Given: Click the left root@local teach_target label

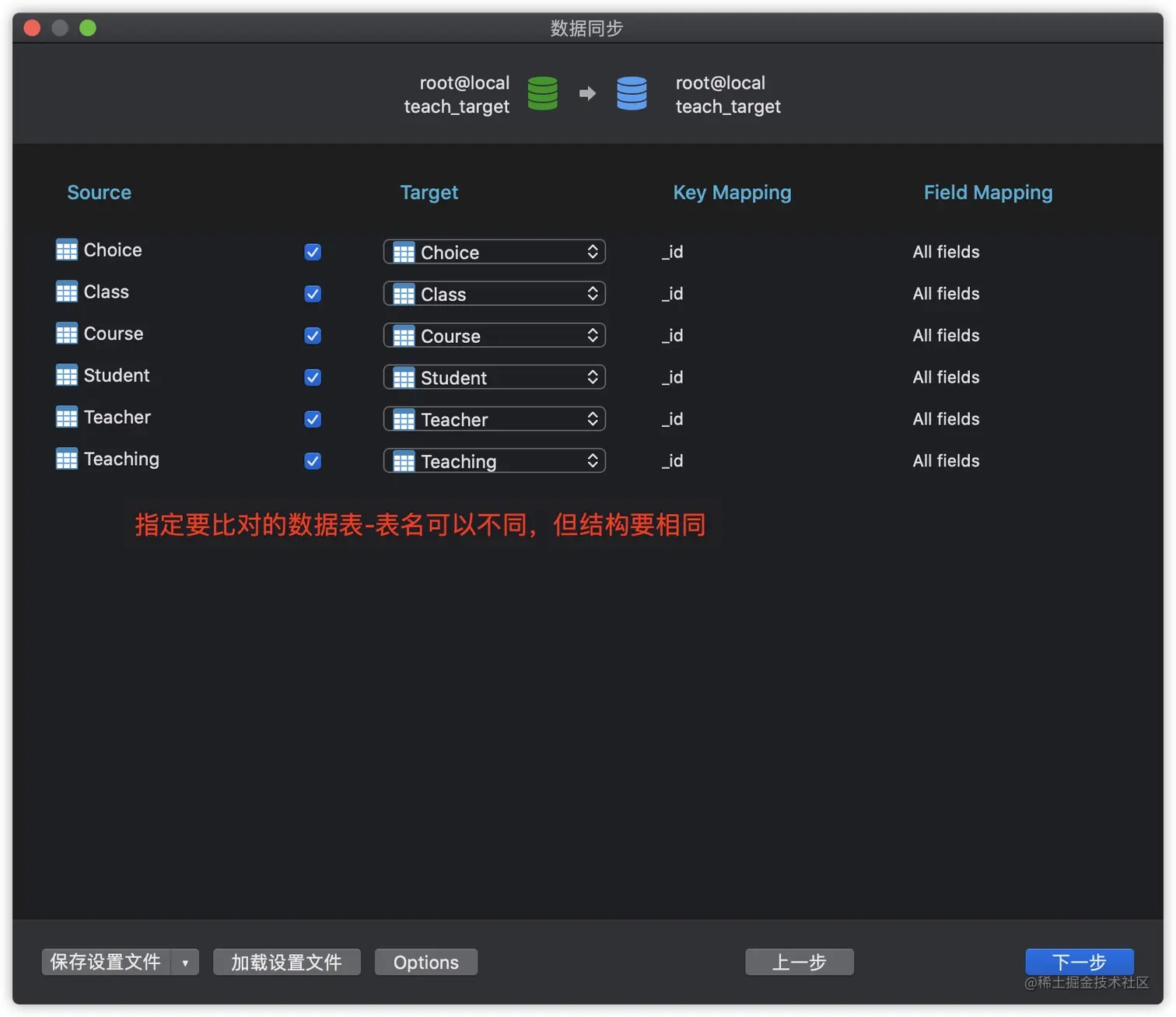Looking at the screenshot, I should tap(457, 94).
